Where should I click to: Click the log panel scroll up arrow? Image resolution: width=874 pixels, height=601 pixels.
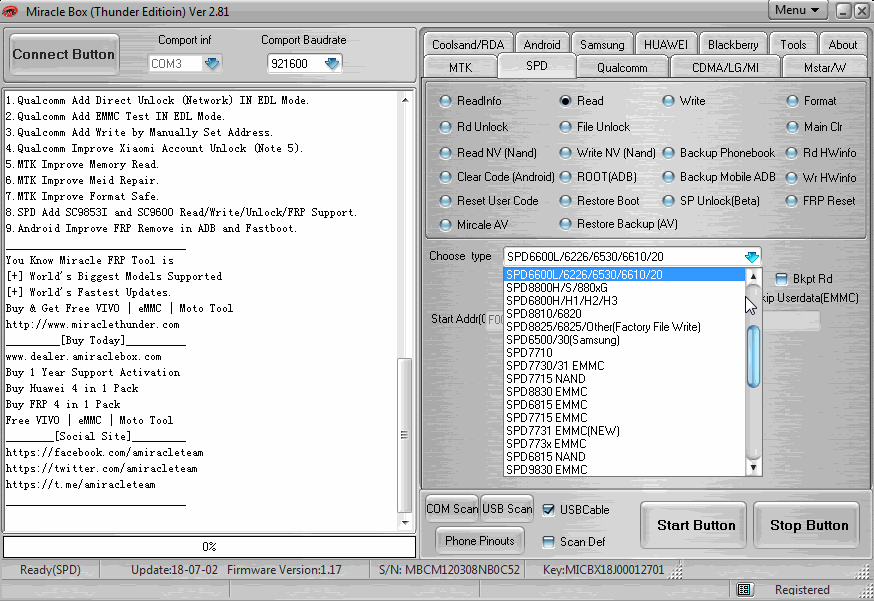coord(405,100)
